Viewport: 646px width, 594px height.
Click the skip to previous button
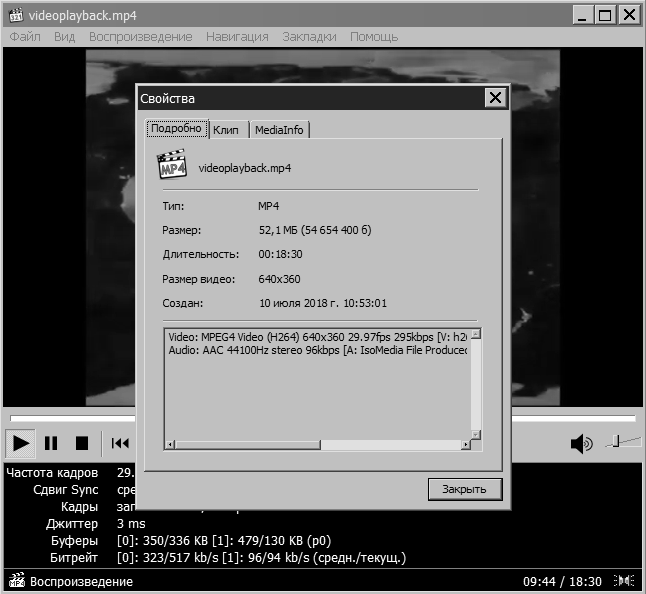point(120,443)
